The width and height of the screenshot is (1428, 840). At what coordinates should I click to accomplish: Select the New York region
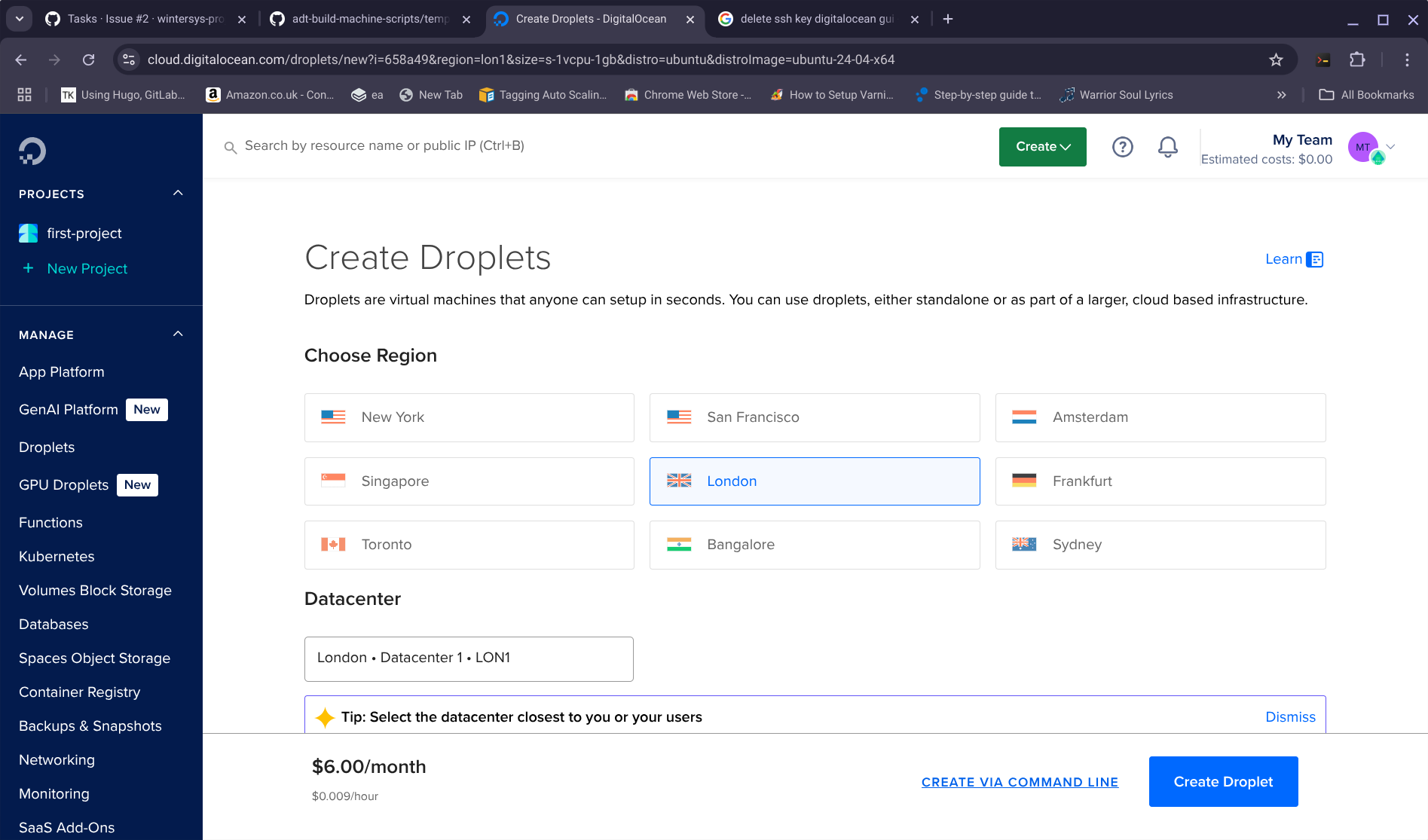[x=469, y=417]
